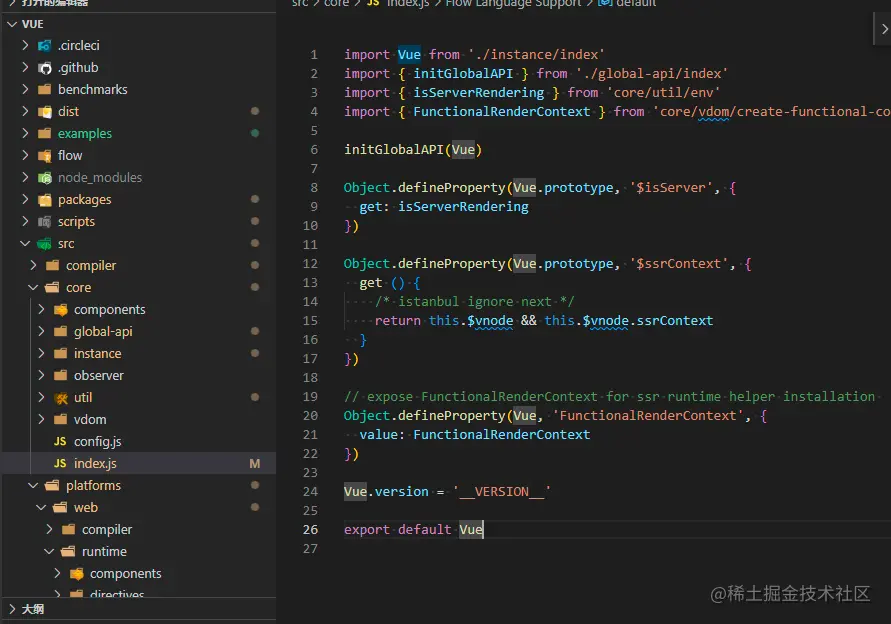This screenshot has height=624, width=891.
Task: Select the node_modules folder row
Action: pyautogui.click(x=139, y=178)
